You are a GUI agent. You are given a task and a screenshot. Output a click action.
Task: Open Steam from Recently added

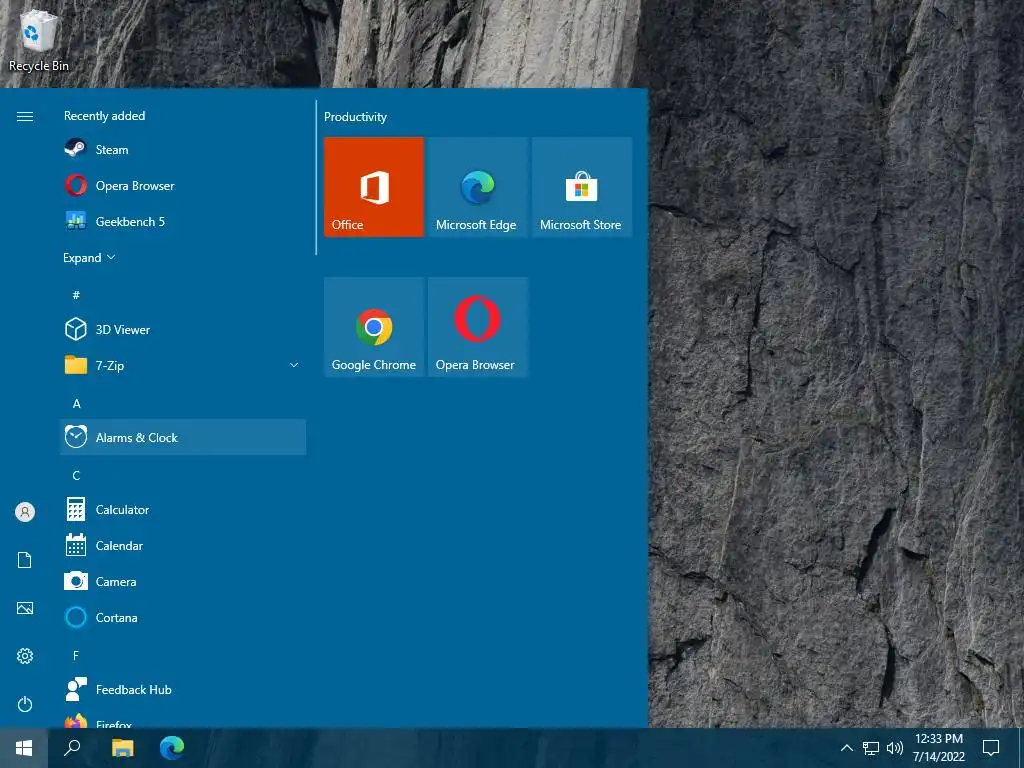click(183, 150)
